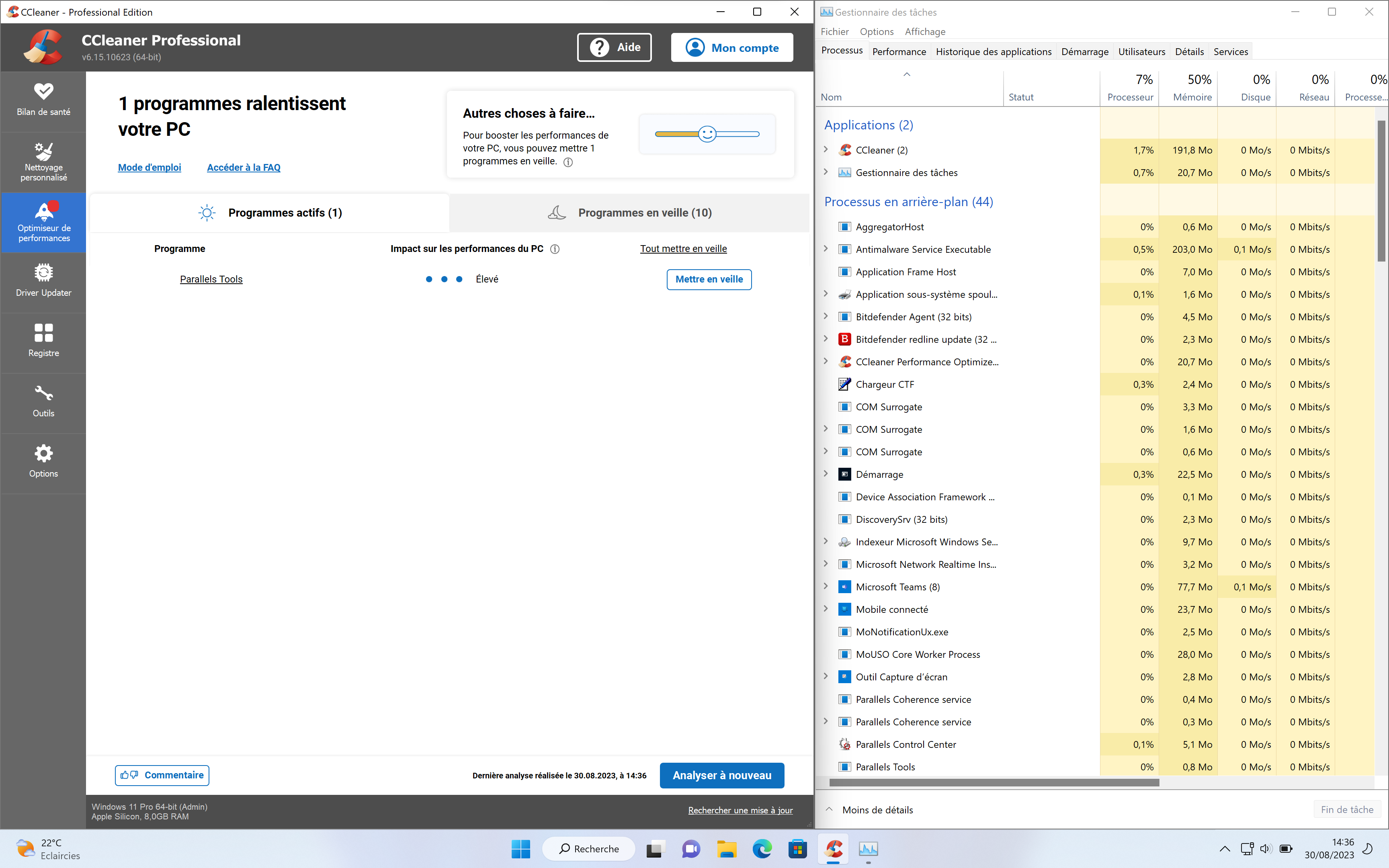The height and width of the screenshot is (868, 1389).
Task: Open volume control in system tray
Action: click(x=1266, y=848)
